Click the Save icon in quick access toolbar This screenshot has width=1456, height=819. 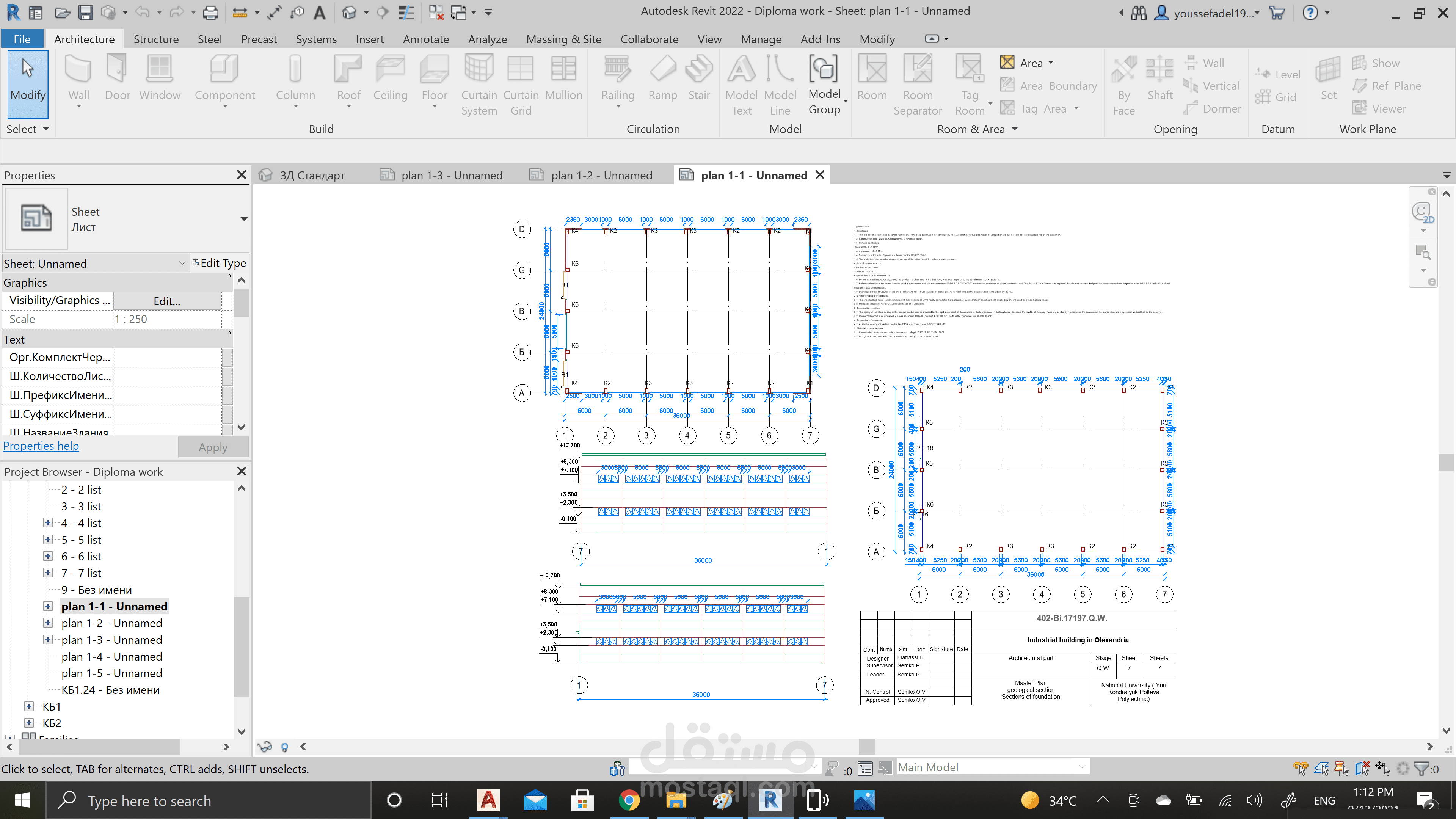click(x=85, y=13)
